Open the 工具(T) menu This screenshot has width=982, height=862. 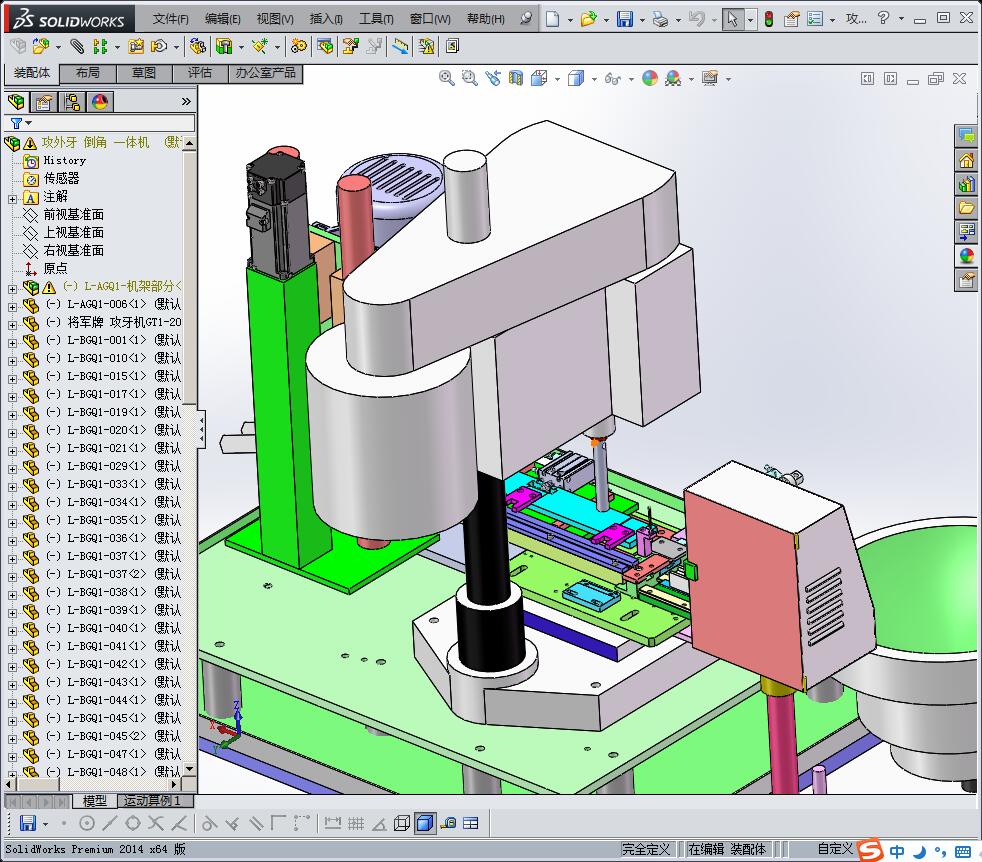tap(376, 19)
